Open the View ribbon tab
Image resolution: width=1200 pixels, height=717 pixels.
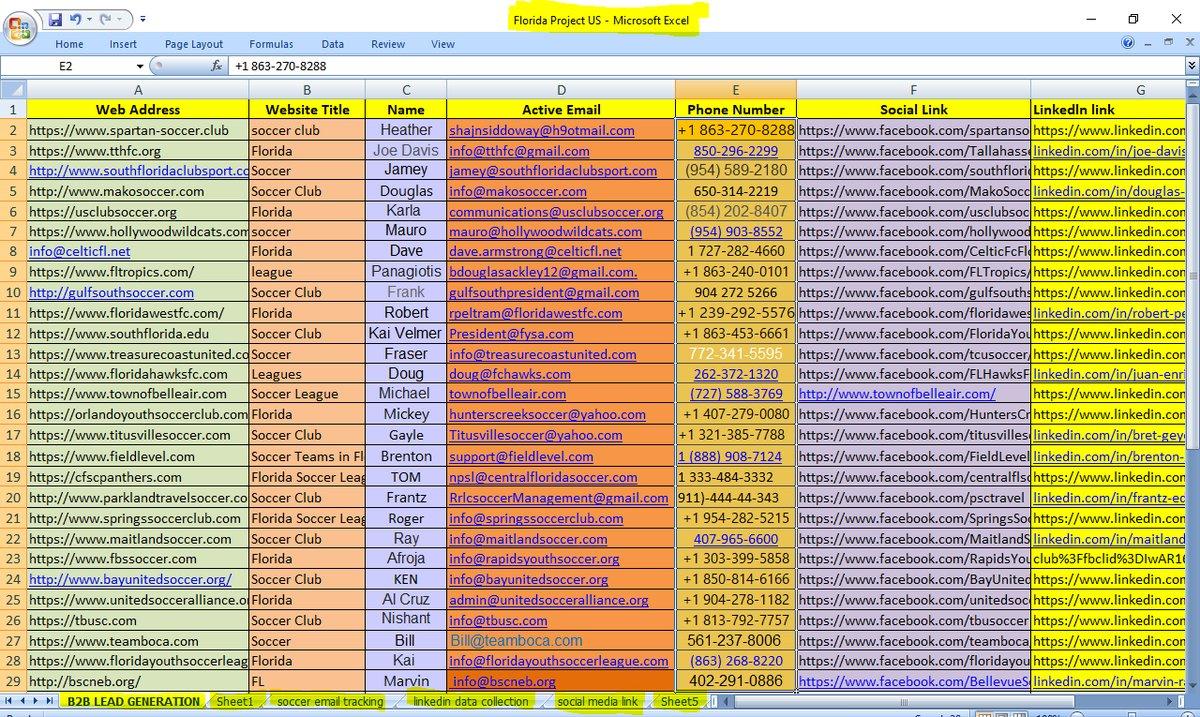coord(443,44)
